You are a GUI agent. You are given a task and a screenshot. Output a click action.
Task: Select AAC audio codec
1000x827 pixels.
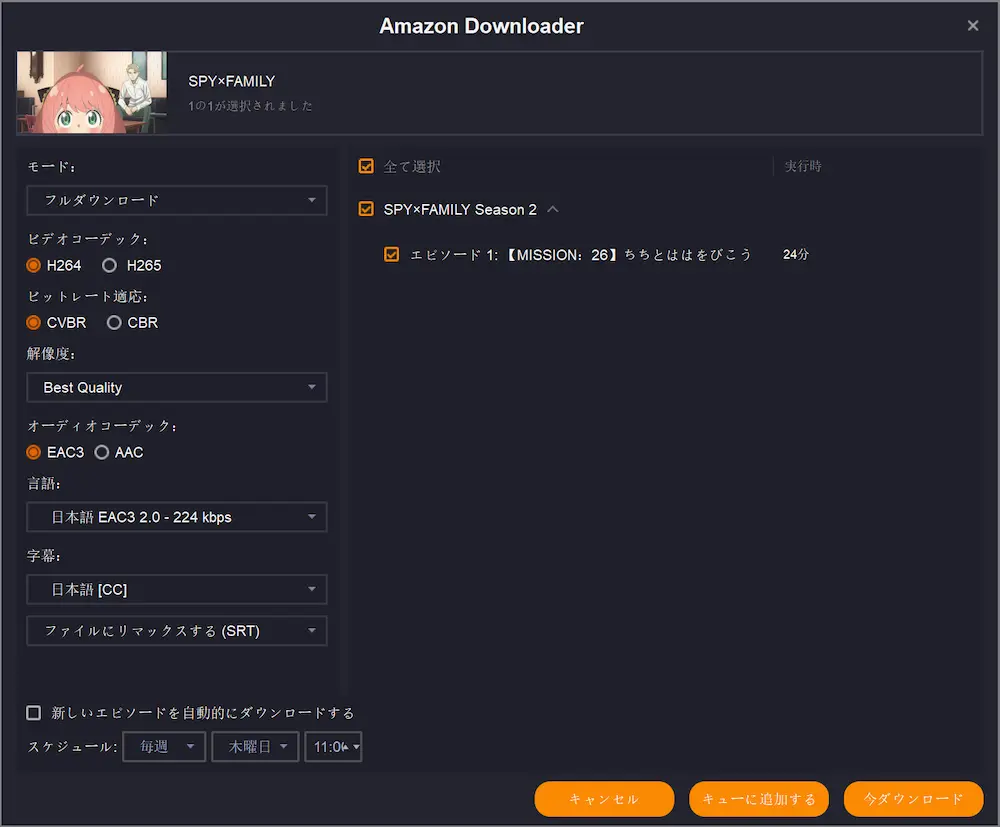(102, 453)
